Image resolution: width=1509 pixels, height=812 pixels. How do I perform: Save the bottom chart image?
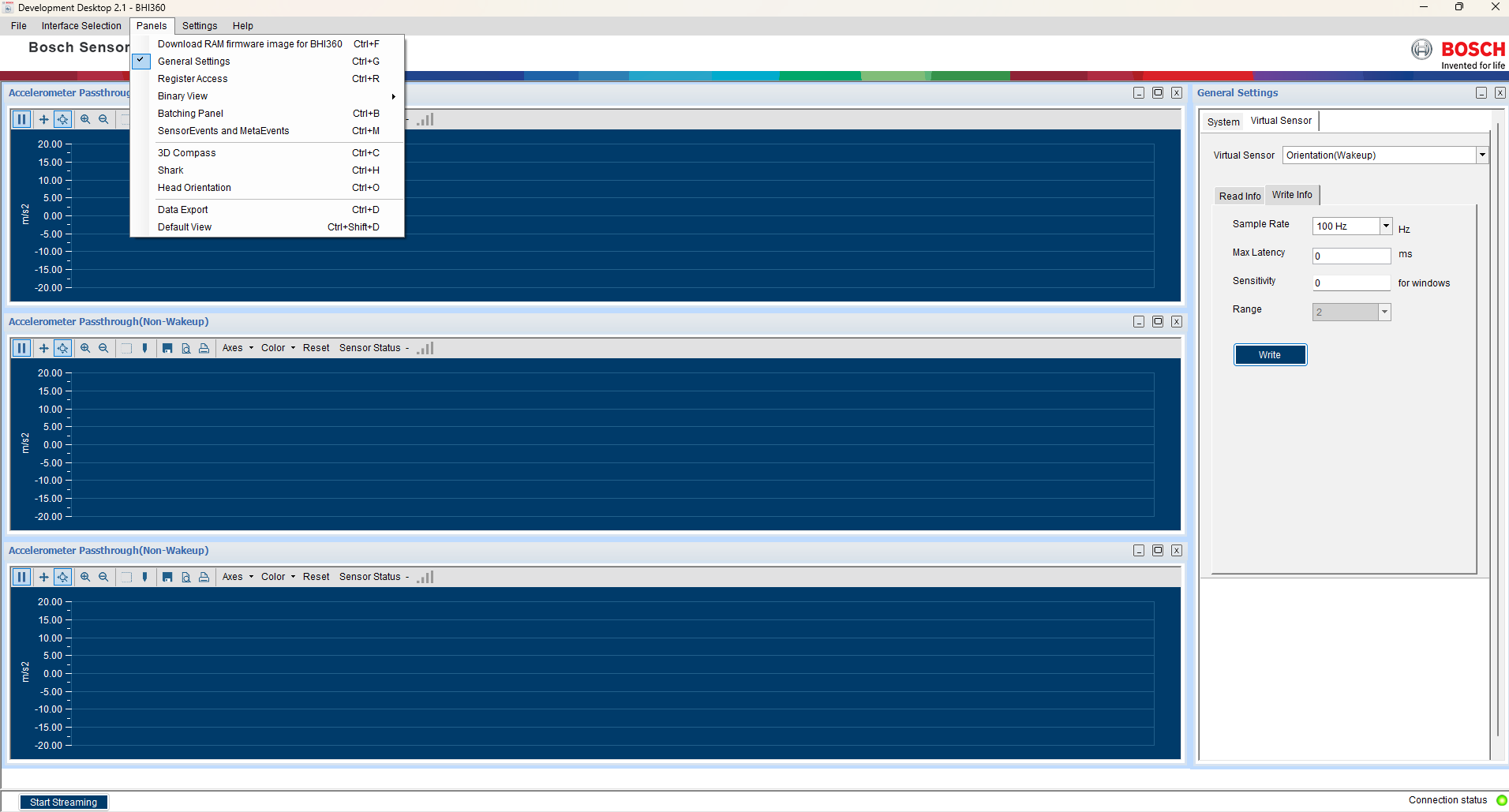pos(167,577)
